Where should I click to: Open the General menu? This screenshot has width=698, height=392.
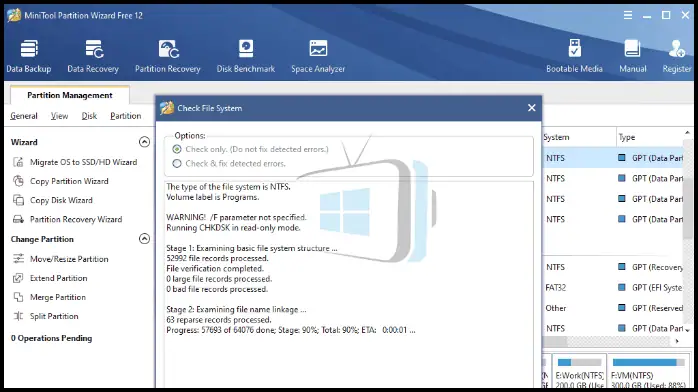(x=24, y=116)
